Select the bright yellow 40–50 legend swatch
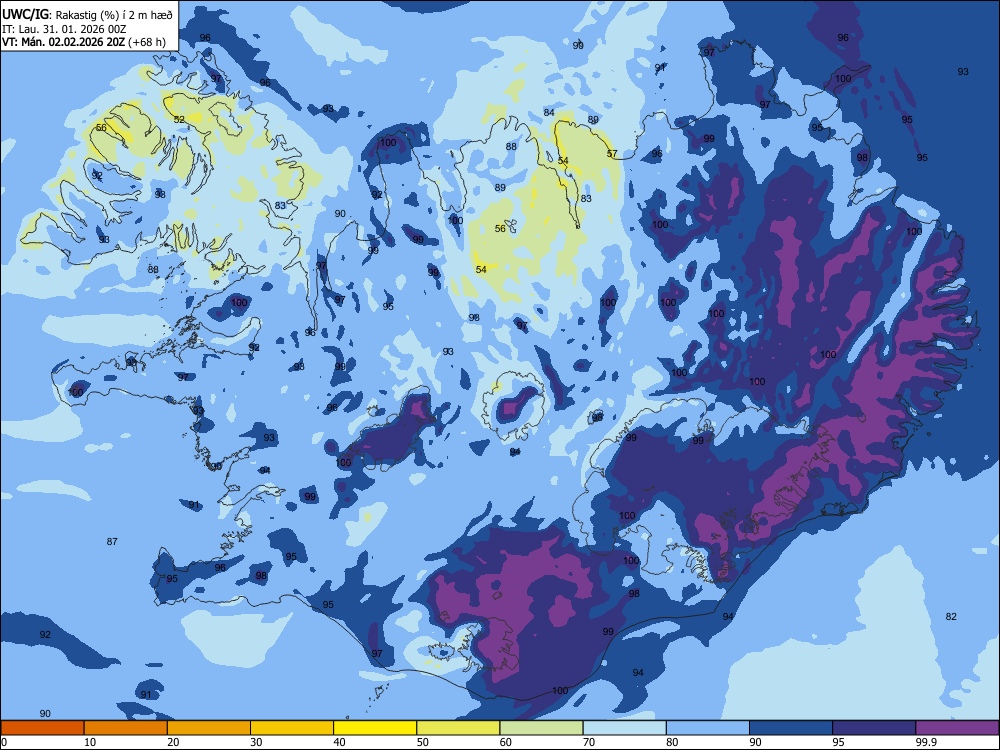 point(375,728)
